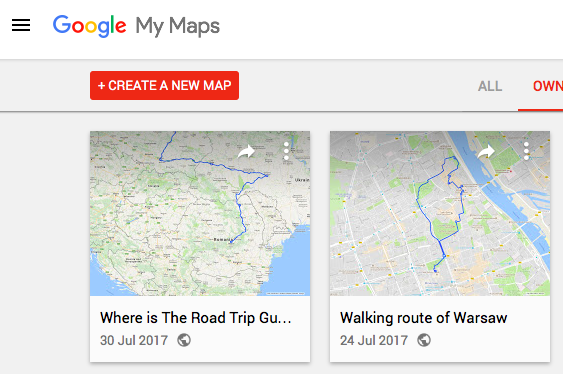The image size is (563, 374).
Task: Click public globe icon beside 24 Jul 2017
Action: (424, 340)
